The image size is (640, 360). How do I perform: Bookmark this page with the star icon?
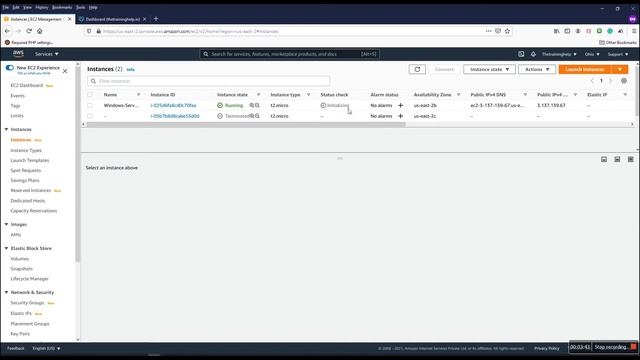point(507,31)
